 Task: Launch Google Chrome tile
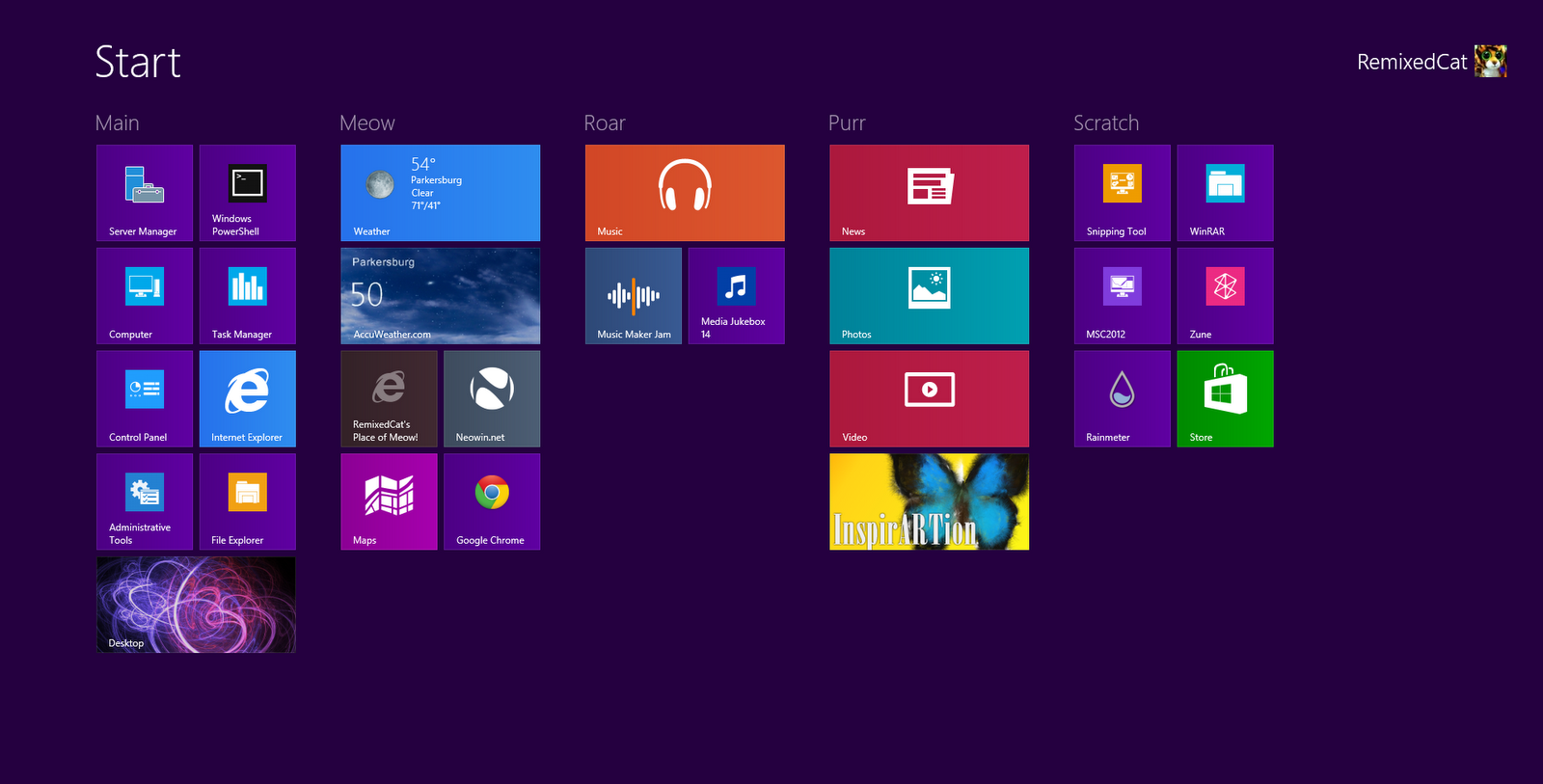pos(492,501)
